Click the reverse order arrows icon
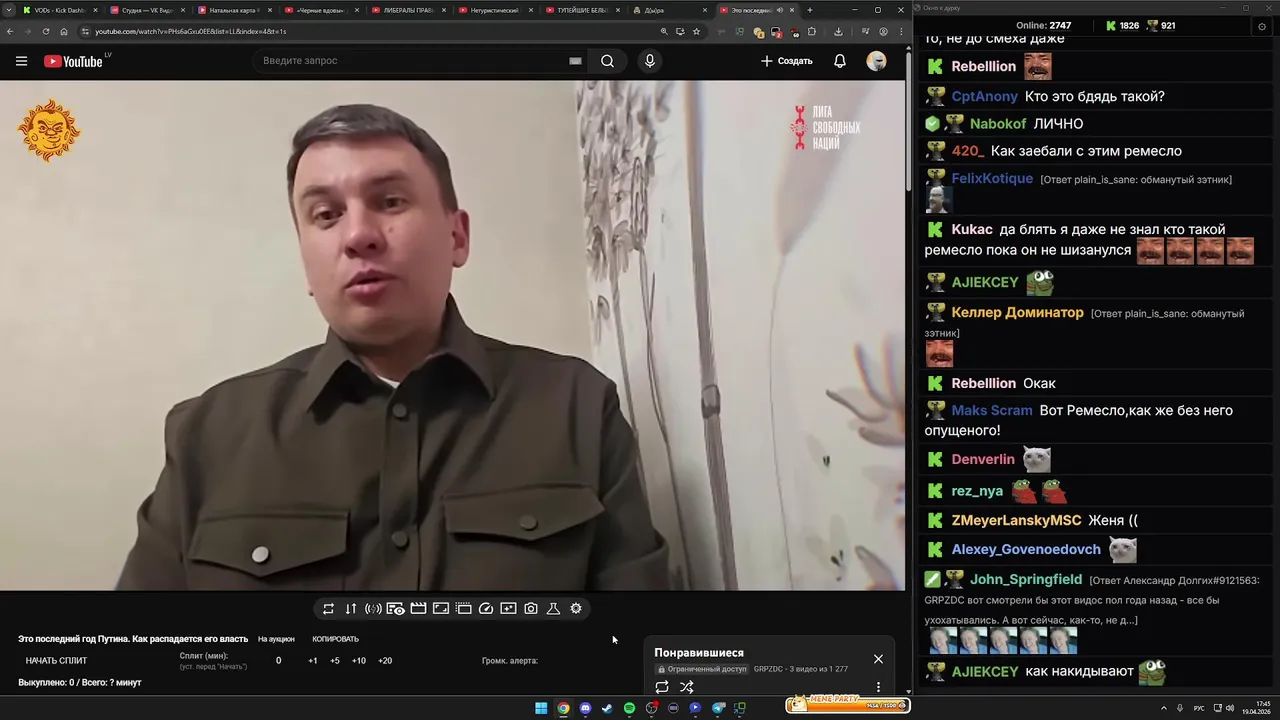The height and width of the screenshot is (720, 1280). point(351,608)
